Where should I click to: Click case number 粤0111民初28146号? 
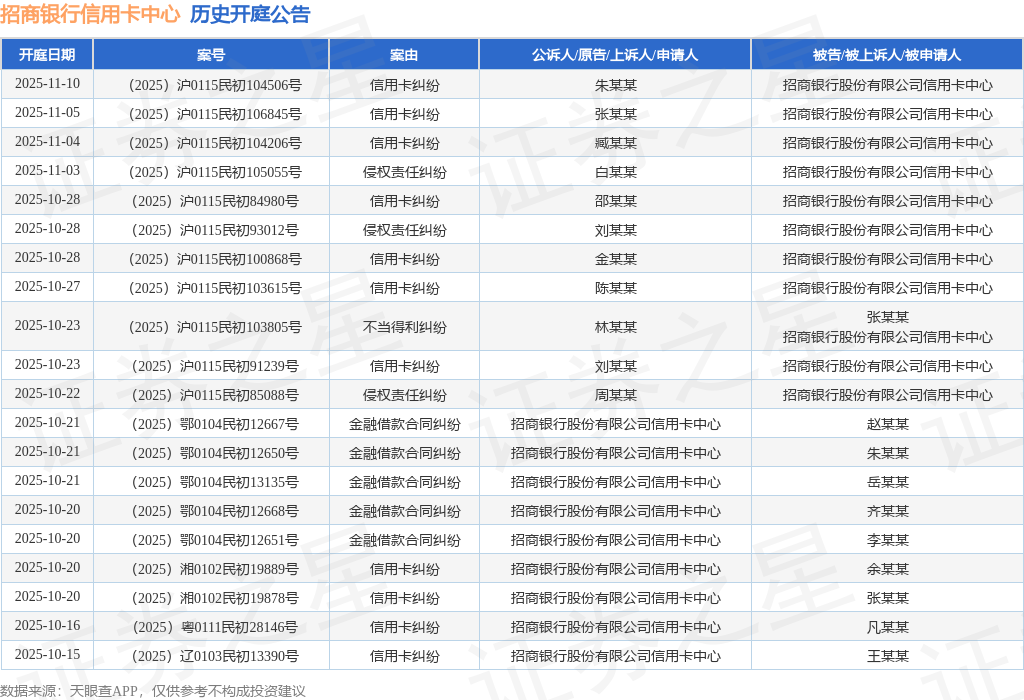pos(215,627)
